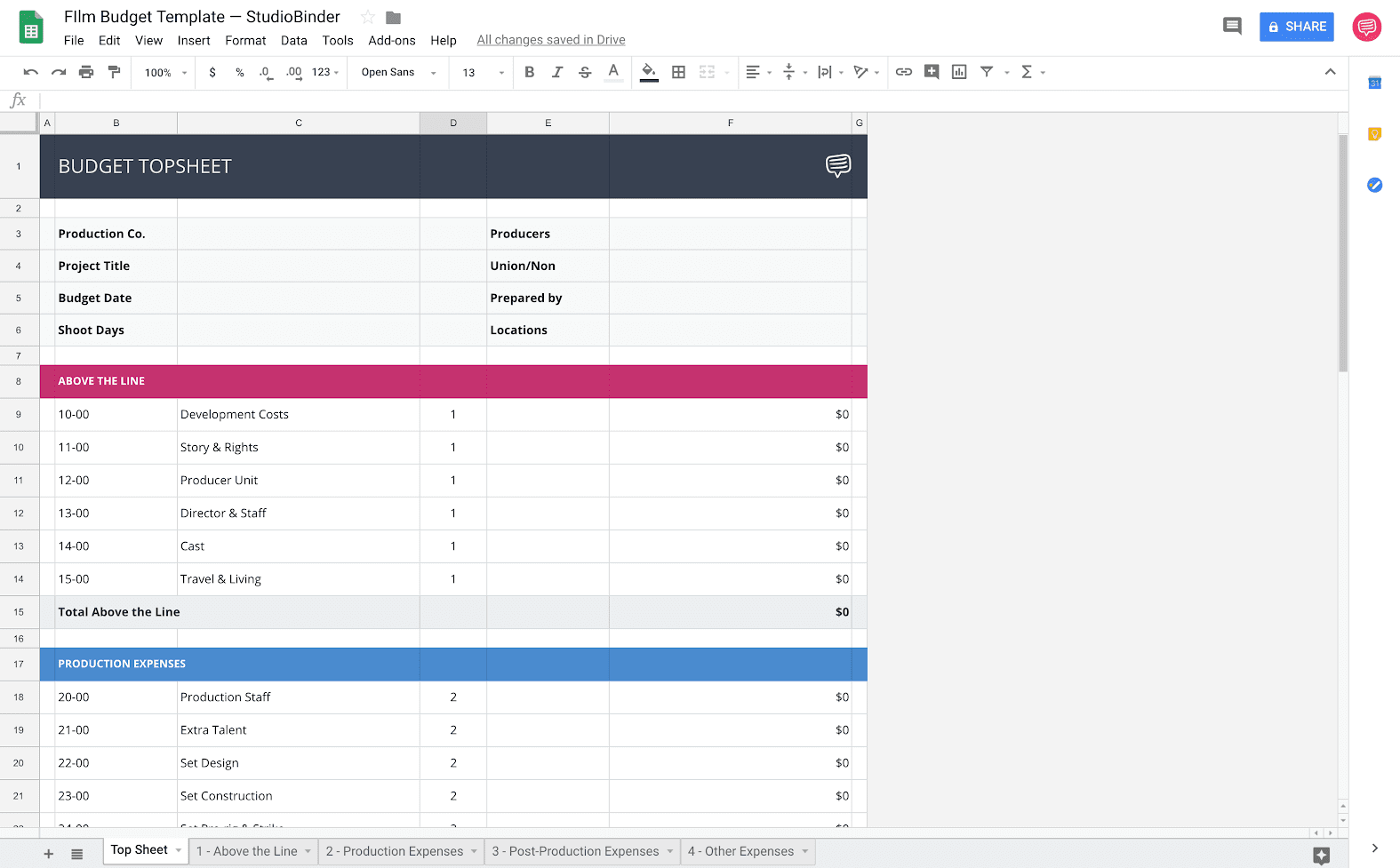Image resolution: width=1400 pixels, height=868 pixels.
Task: Open the text color picker
Action: tap(613, 72)
